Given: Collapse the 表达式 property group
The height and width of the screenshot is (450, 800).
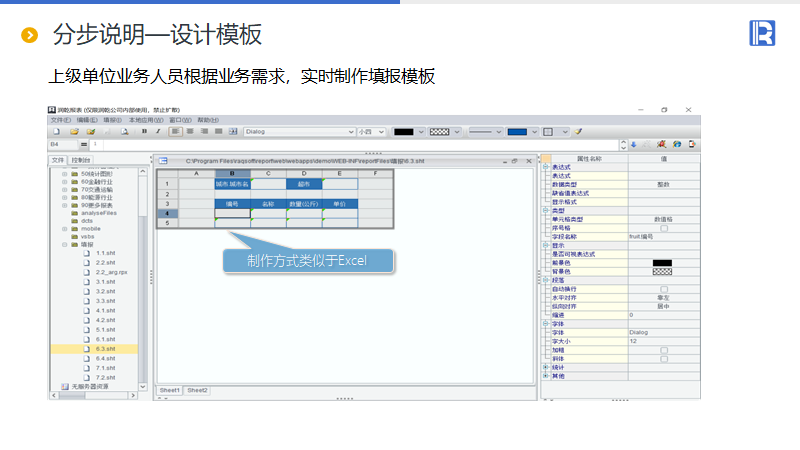Looking at the screenshot, I should pos(545,167).
